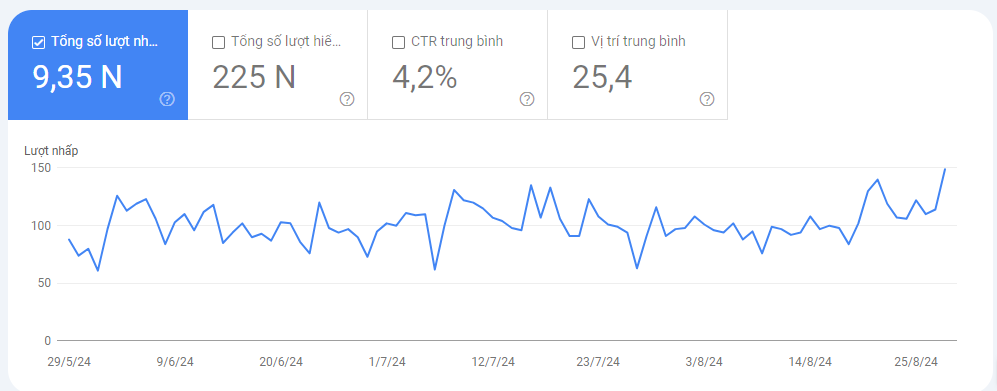Viewport: 997px width, 391px height.
Task: Select the 25,4 average position value
Action: [x=602, y=77]
